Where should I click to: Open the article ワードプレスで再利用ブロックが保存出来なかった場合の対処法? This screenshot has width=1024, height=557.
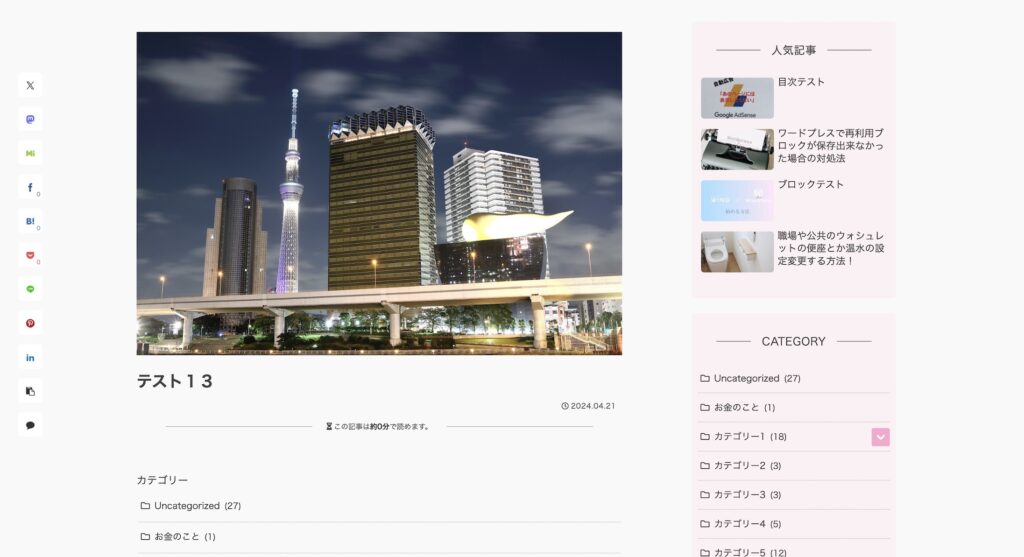coord(831,146)
